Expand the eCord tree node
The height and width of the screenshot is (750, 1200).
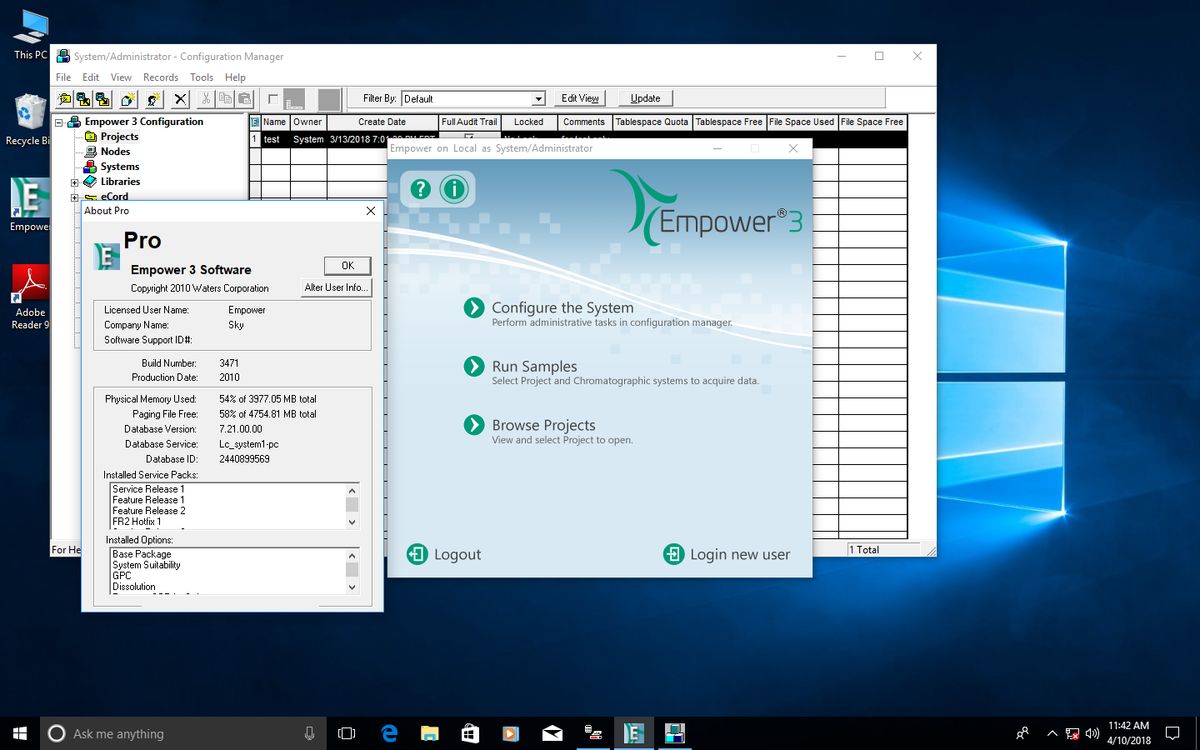click(x=74, y=196)
